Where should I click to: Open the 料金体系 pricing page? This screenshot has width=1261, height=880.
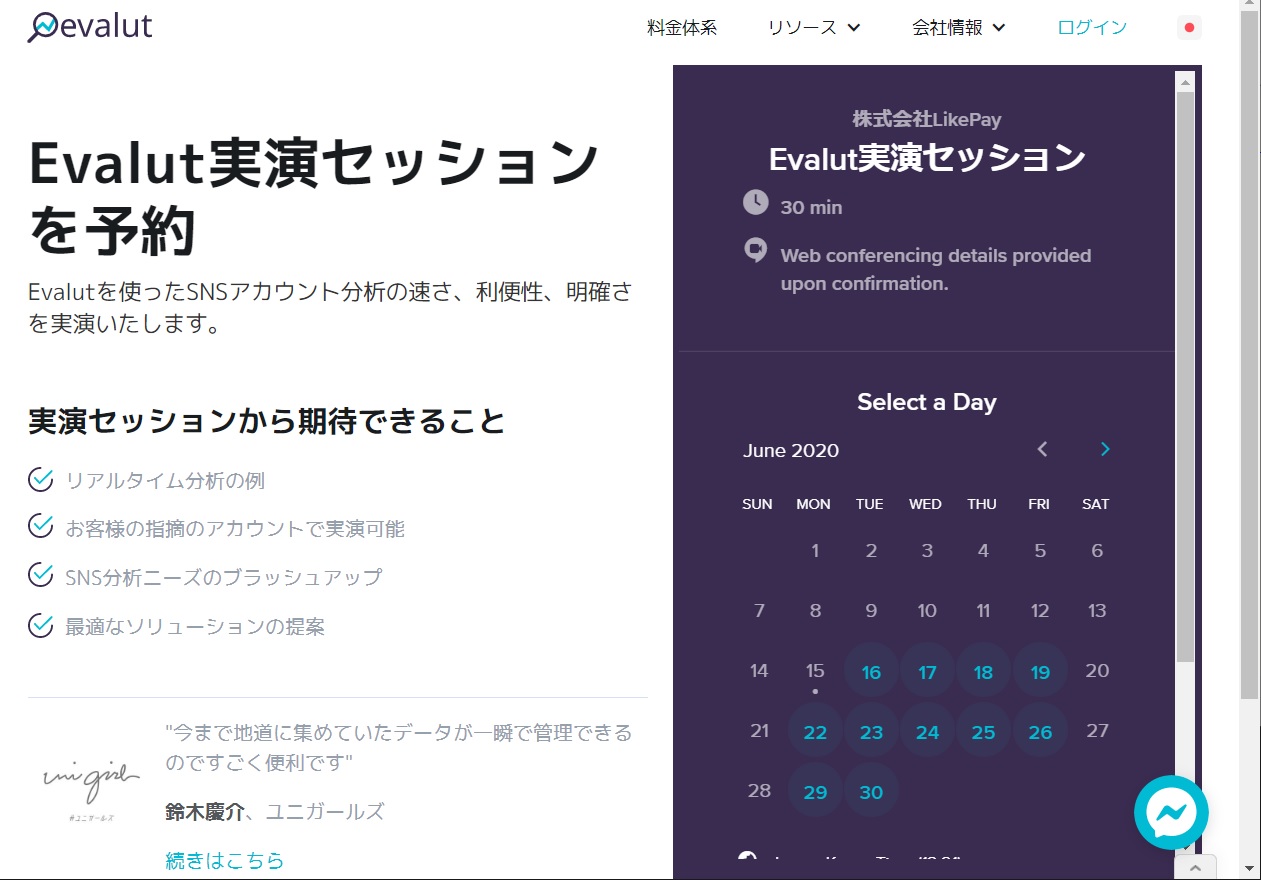pyautogui.click(x=682, y=28)
